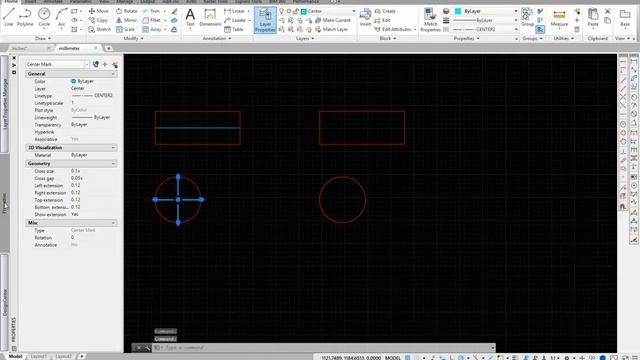Click the Fillet command
The image size is (640, 360).
click(151, 20)
